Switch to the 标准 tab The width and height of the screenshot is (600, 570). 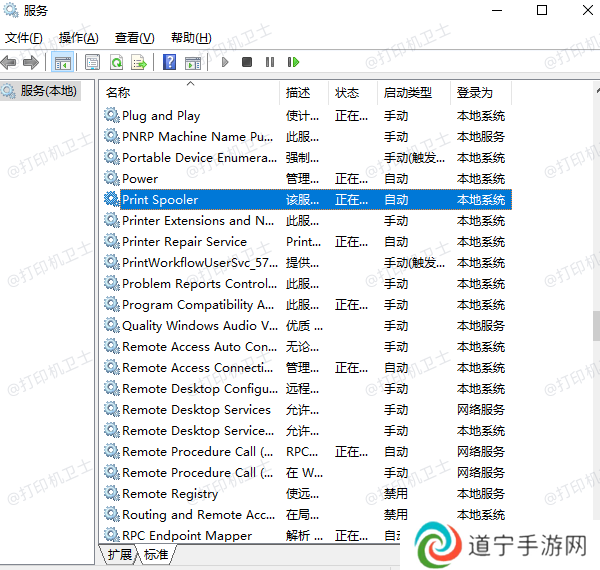155,554
